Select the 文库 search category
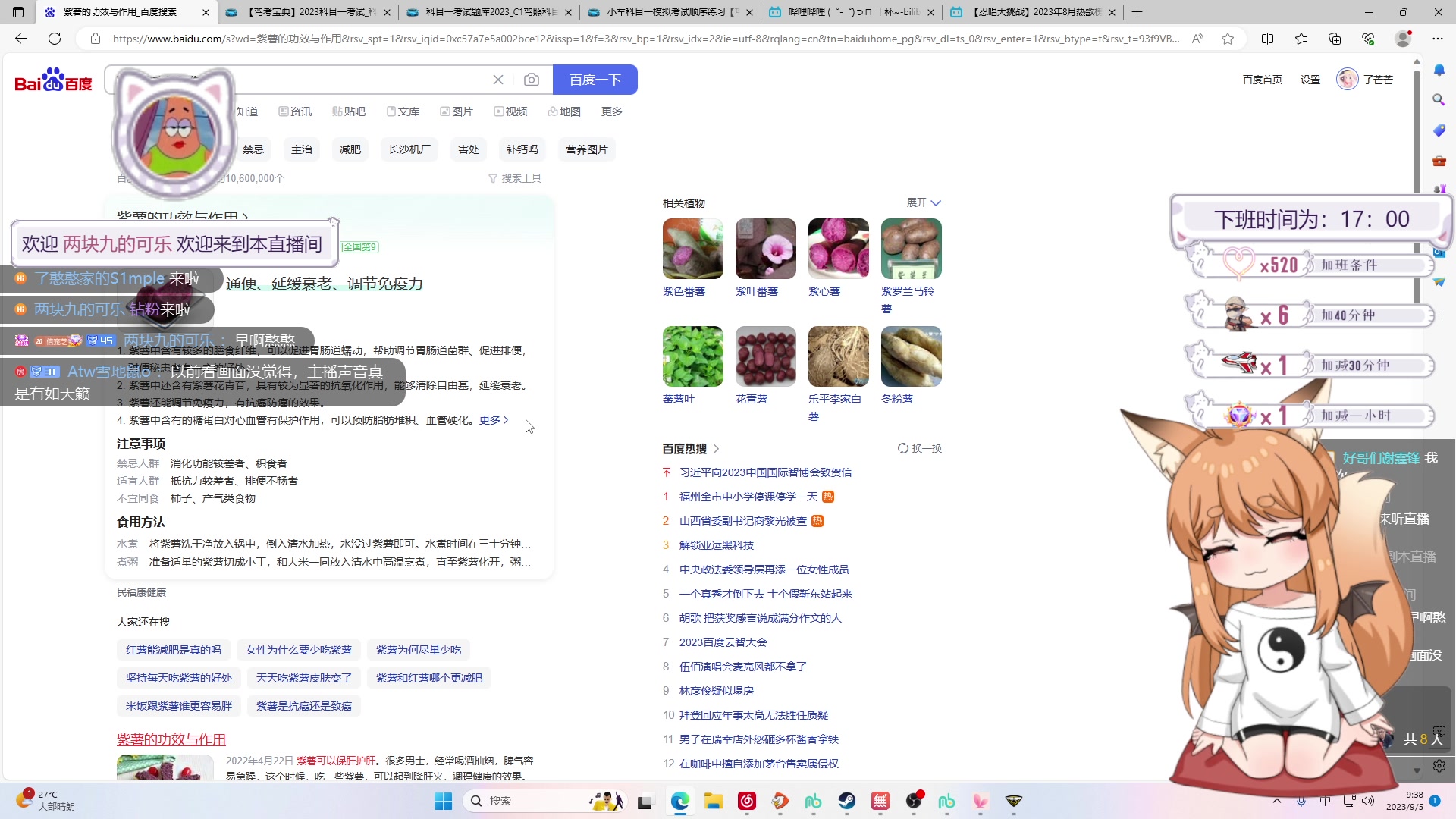The width and height of the screenshot is (1456, 819). click(x=403, y=111)
